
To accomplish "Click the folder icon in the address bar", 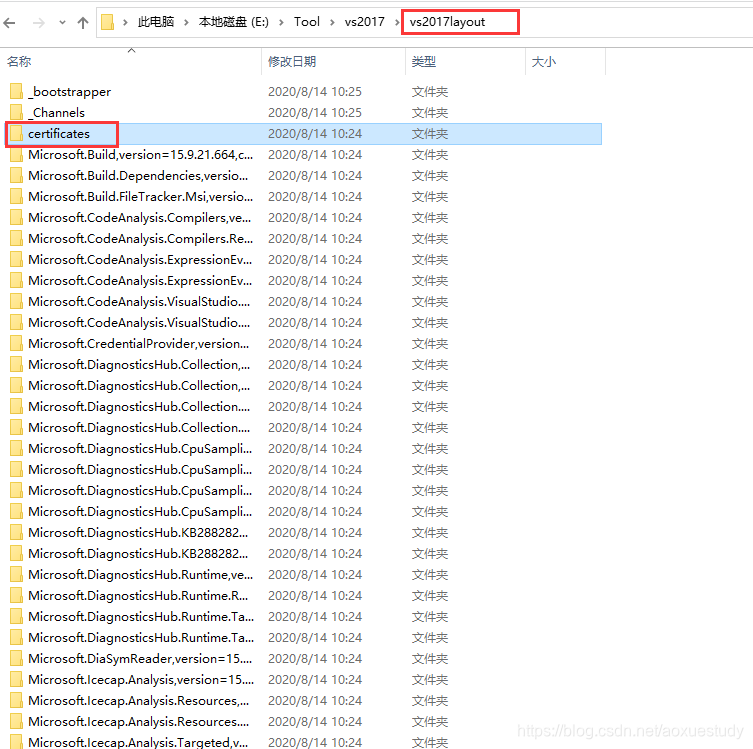I will [x=108, y=22].
